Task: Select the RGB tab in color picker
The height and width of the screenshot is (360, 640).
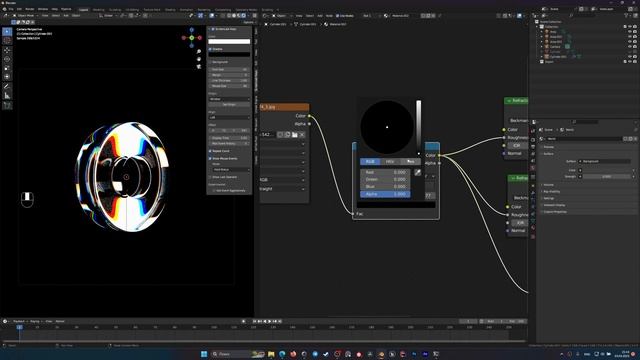Action: pyautogui.click(x=370, y=162)
